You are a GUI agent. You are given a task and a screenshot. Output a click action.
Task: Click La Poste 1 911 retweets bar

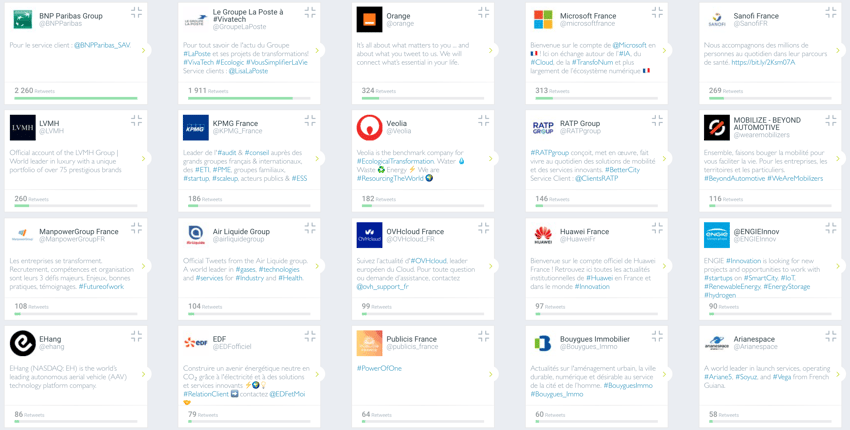tap(249, 98)
